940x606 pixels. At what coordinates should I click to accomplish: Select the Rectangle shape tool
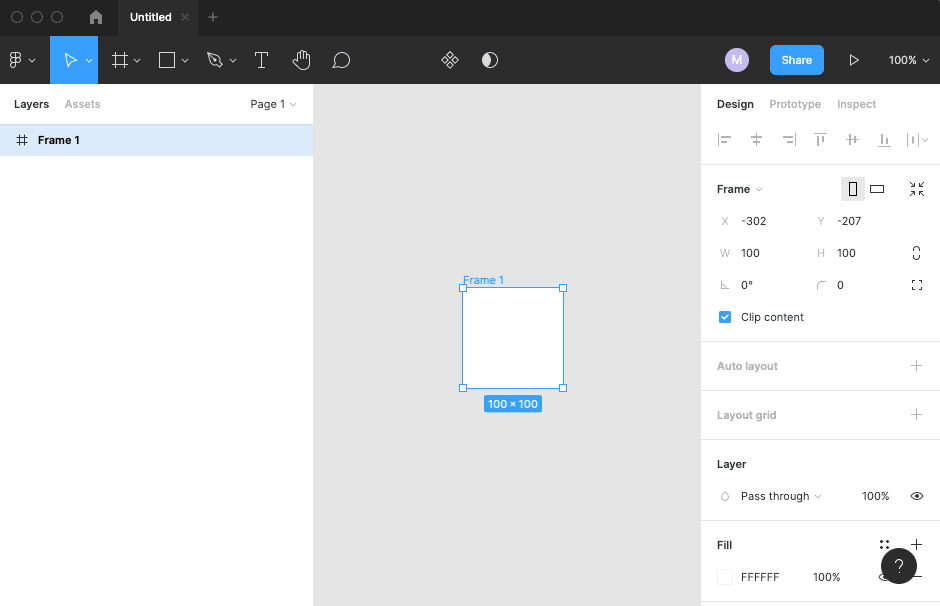tap(167, 60)
